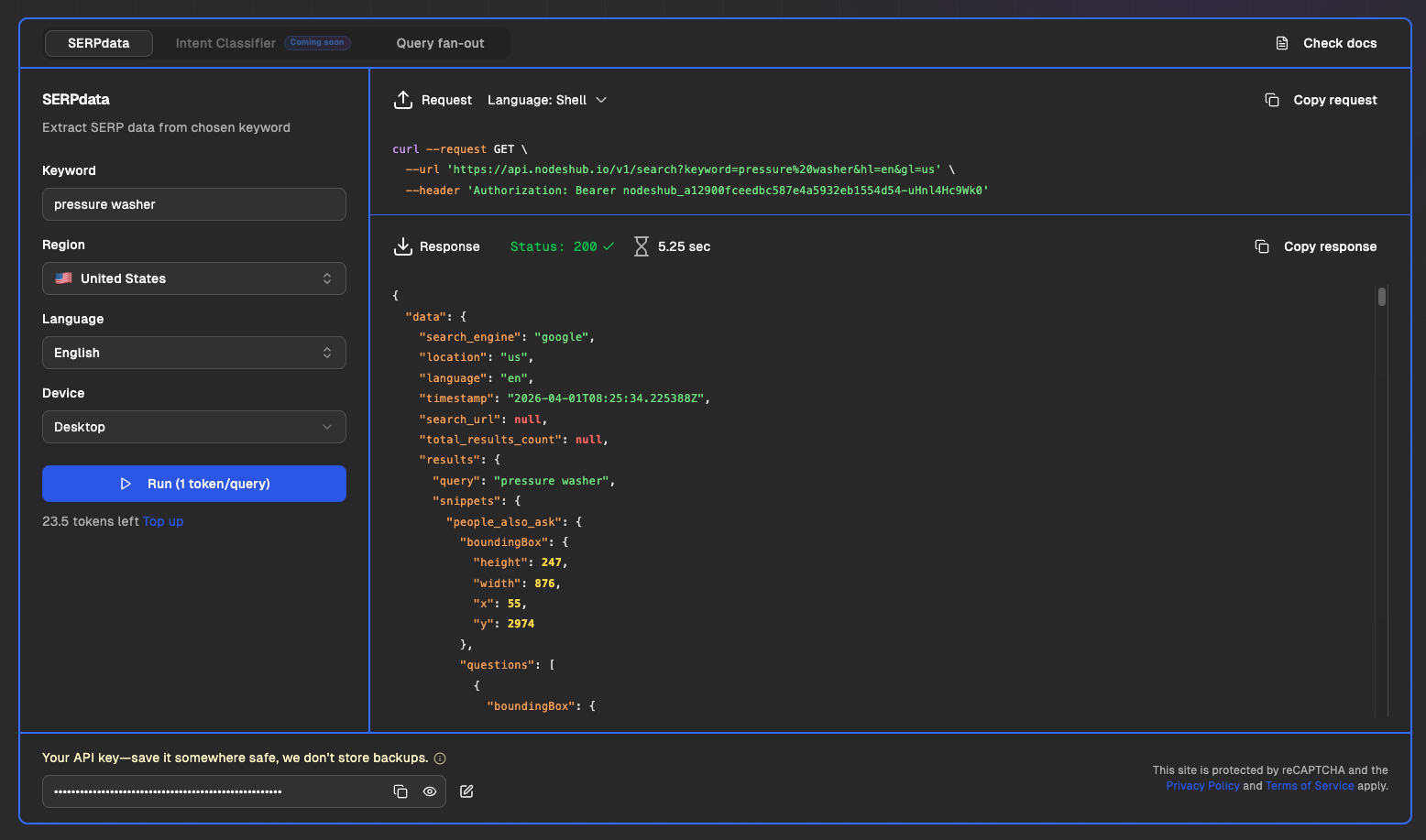Click the Check docs document icon
This screenshot has height=840, width=1426.
coord(1282,43)
